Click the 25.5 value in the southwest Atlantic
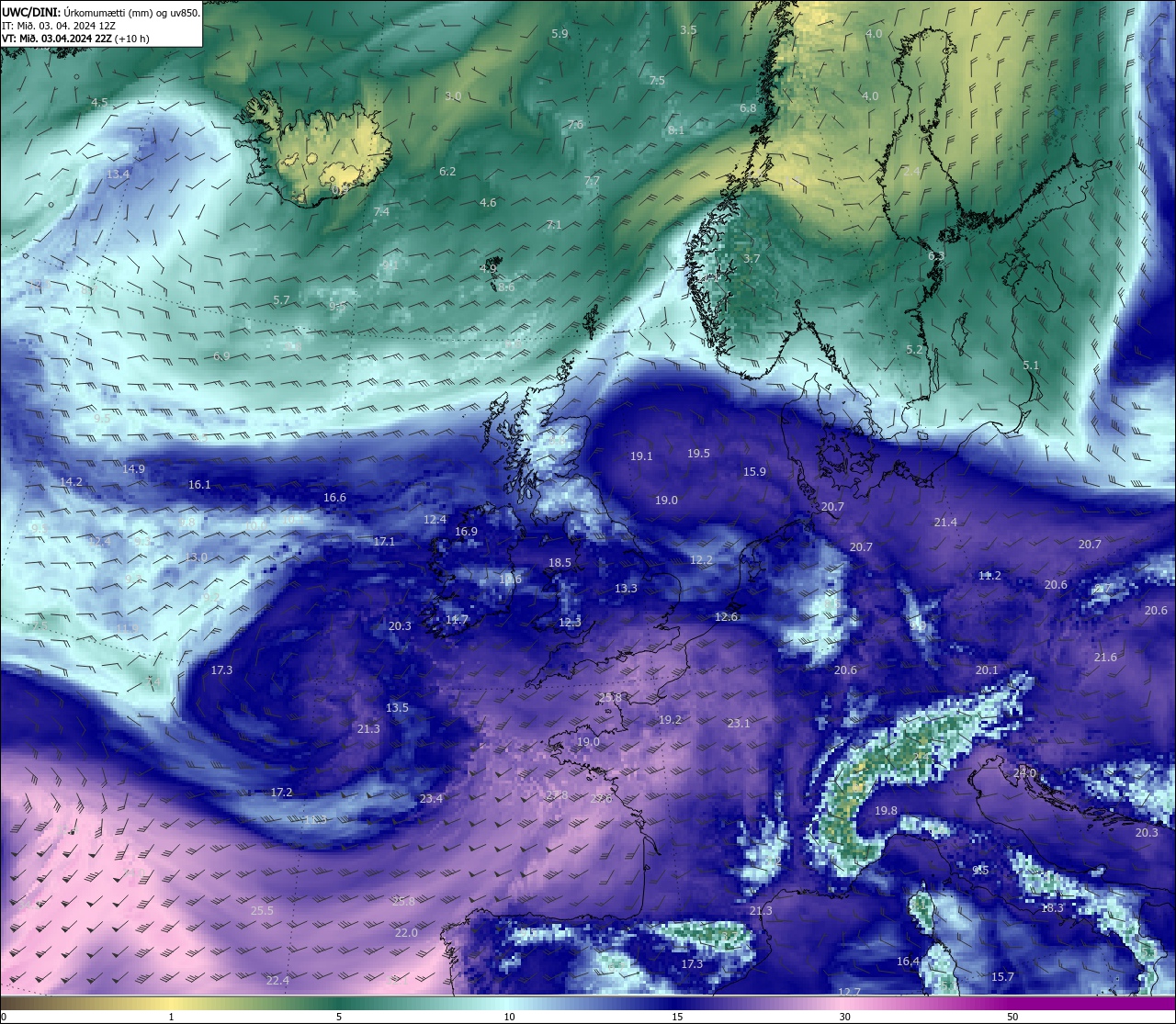The width and height of the screenshot is (1176, 1024). coord(262,910)
